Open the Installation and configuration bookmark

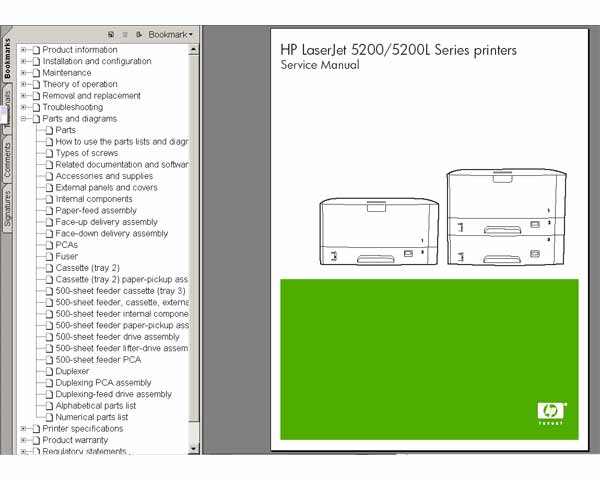click(97, 61)
